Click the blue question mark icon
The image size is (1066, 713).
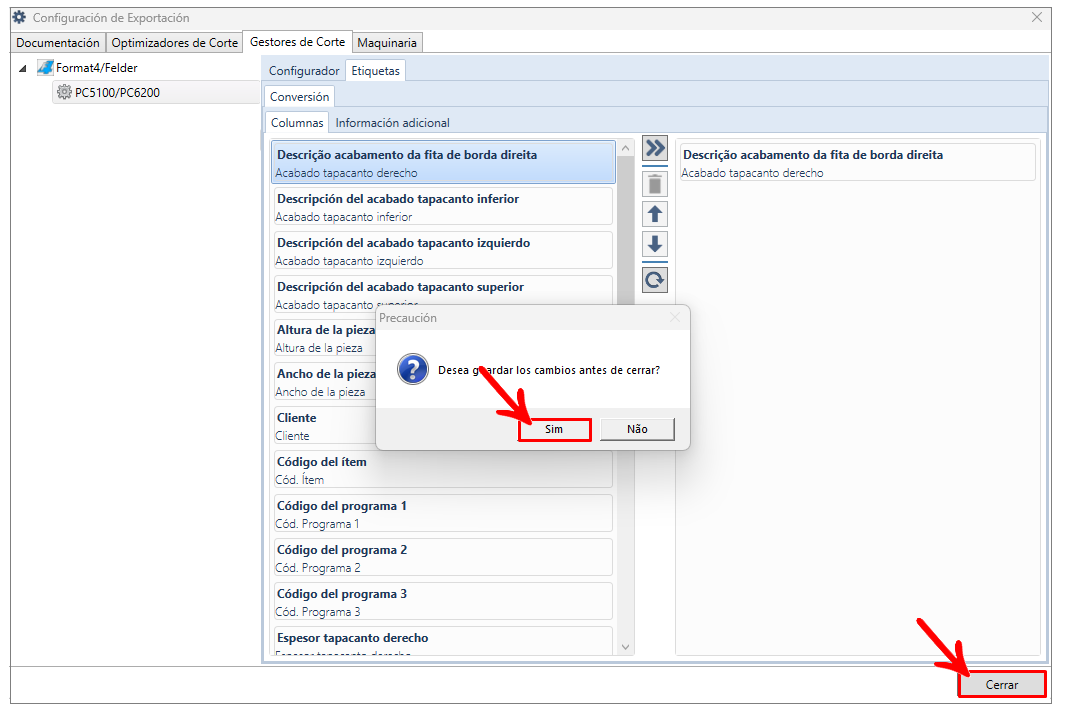pyautogui.click(x=413, y=370)
